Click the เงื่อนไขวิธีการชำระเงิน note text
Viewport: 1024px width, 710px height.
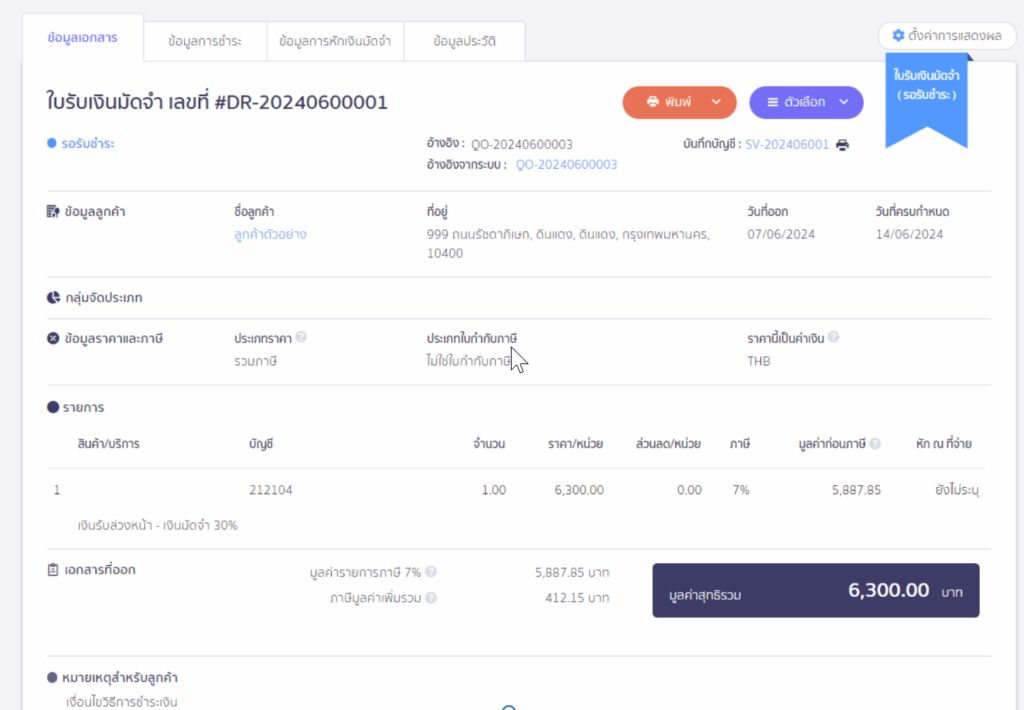(x=121, y=702)
